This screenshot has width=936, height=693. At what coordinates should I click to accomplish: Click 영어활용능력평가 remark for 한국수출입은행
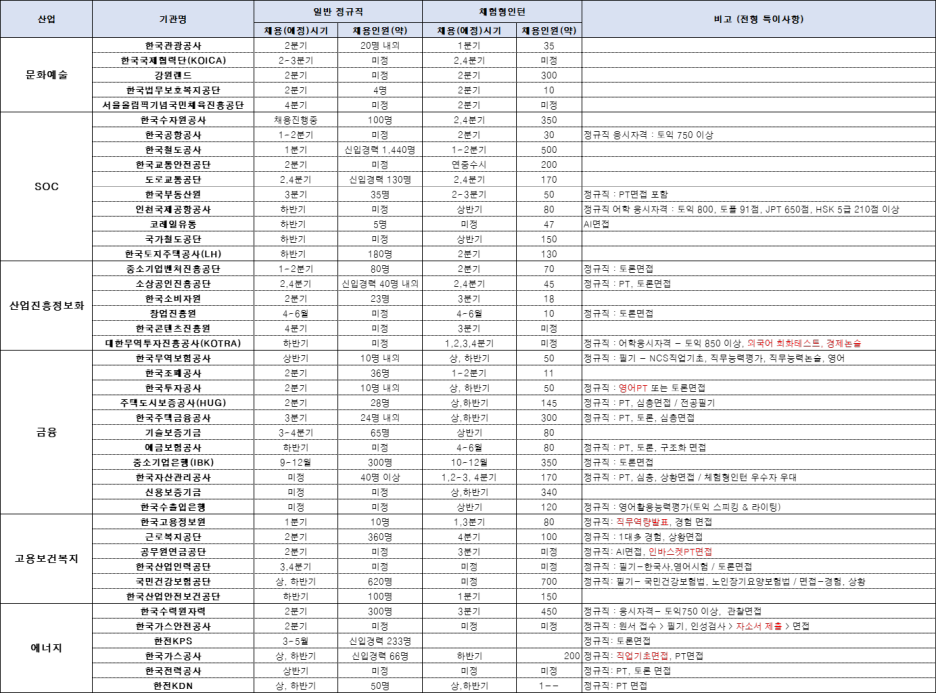[759, 507]
